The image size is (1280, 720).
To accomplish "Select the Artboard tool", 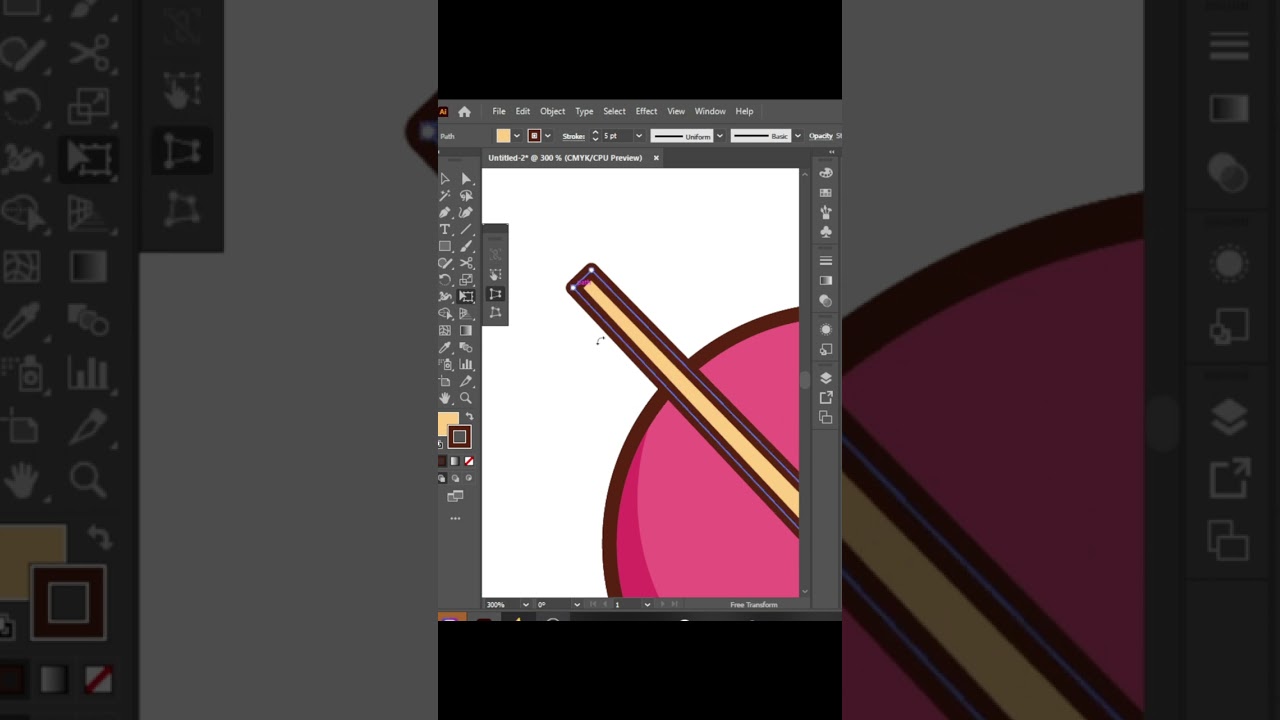I will coord(445,381).
